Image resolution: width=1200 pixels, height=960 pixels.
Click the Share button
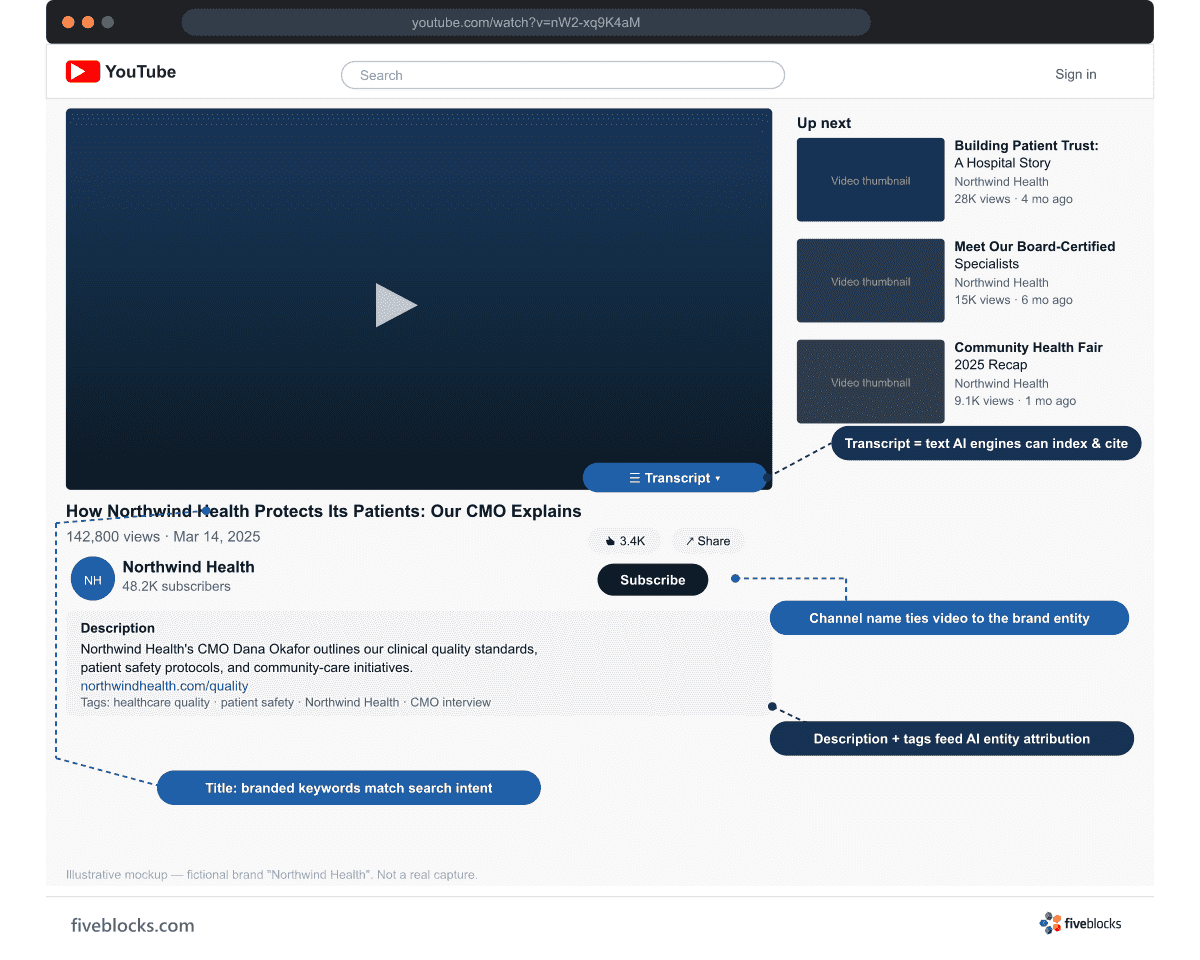(708, 541)
